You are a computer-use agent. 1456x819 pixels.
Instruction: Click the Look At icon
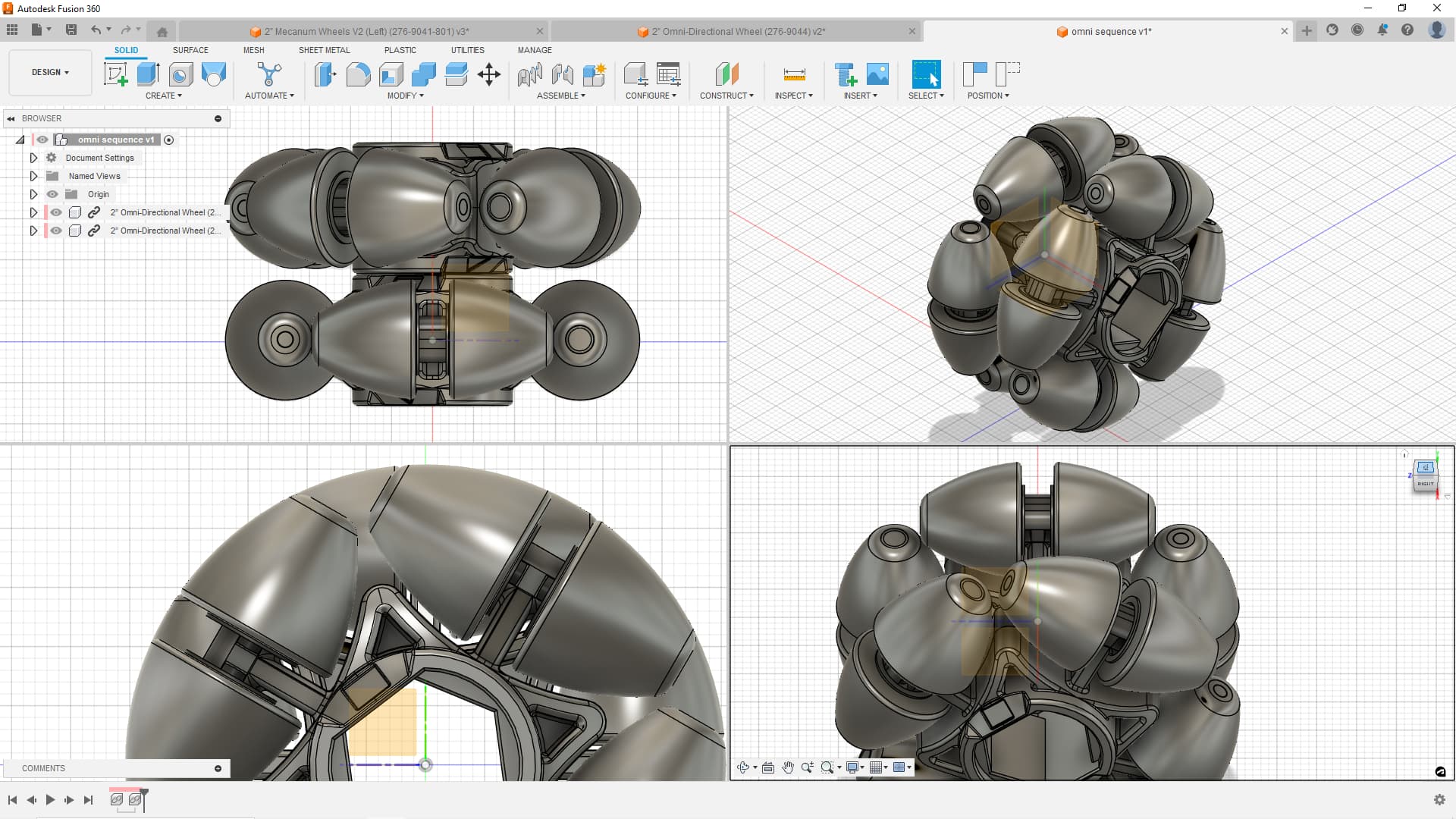(x=768, y=767)
